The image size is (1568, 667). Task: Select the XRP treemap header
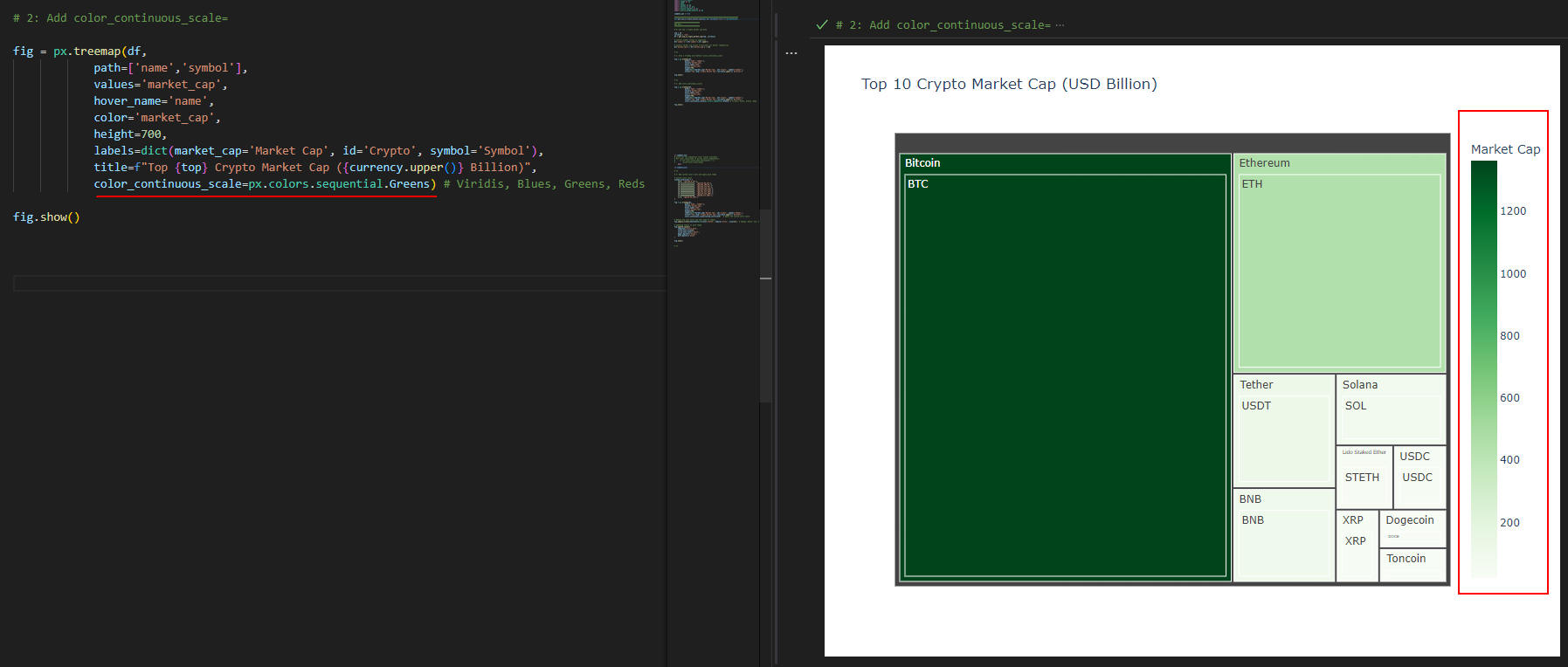(x=1357, y=520)
